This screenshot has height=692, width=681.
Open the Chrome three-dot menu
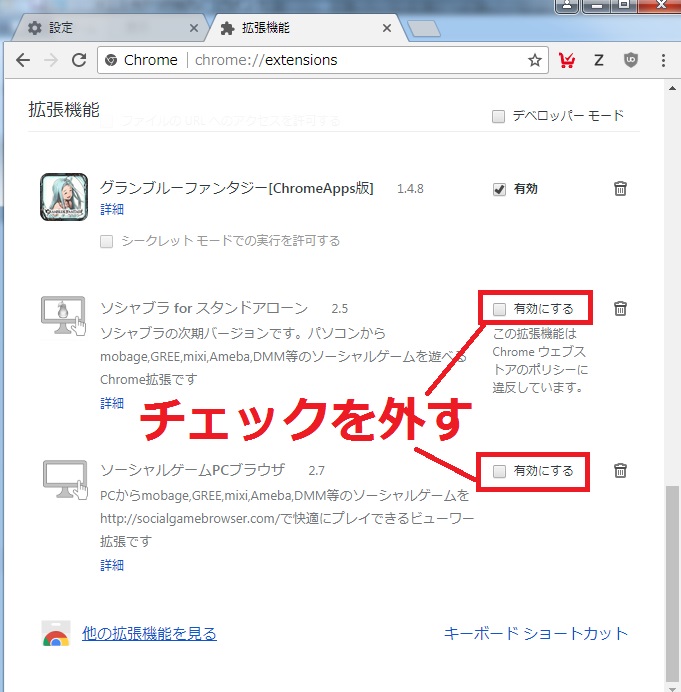(663, 60)
